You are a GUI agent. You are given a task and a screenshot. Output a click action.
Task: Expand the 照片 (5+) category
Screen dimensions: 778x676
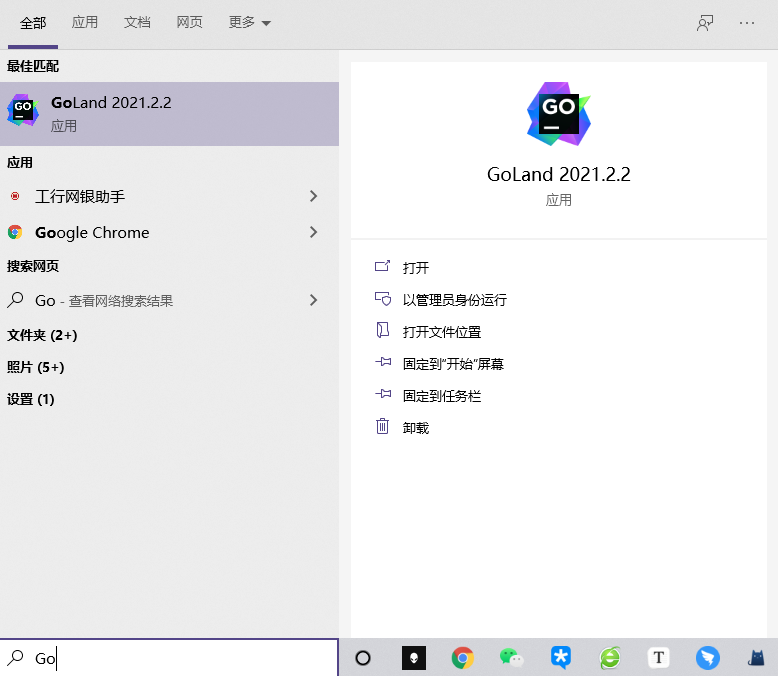click(x=36, y=367)
